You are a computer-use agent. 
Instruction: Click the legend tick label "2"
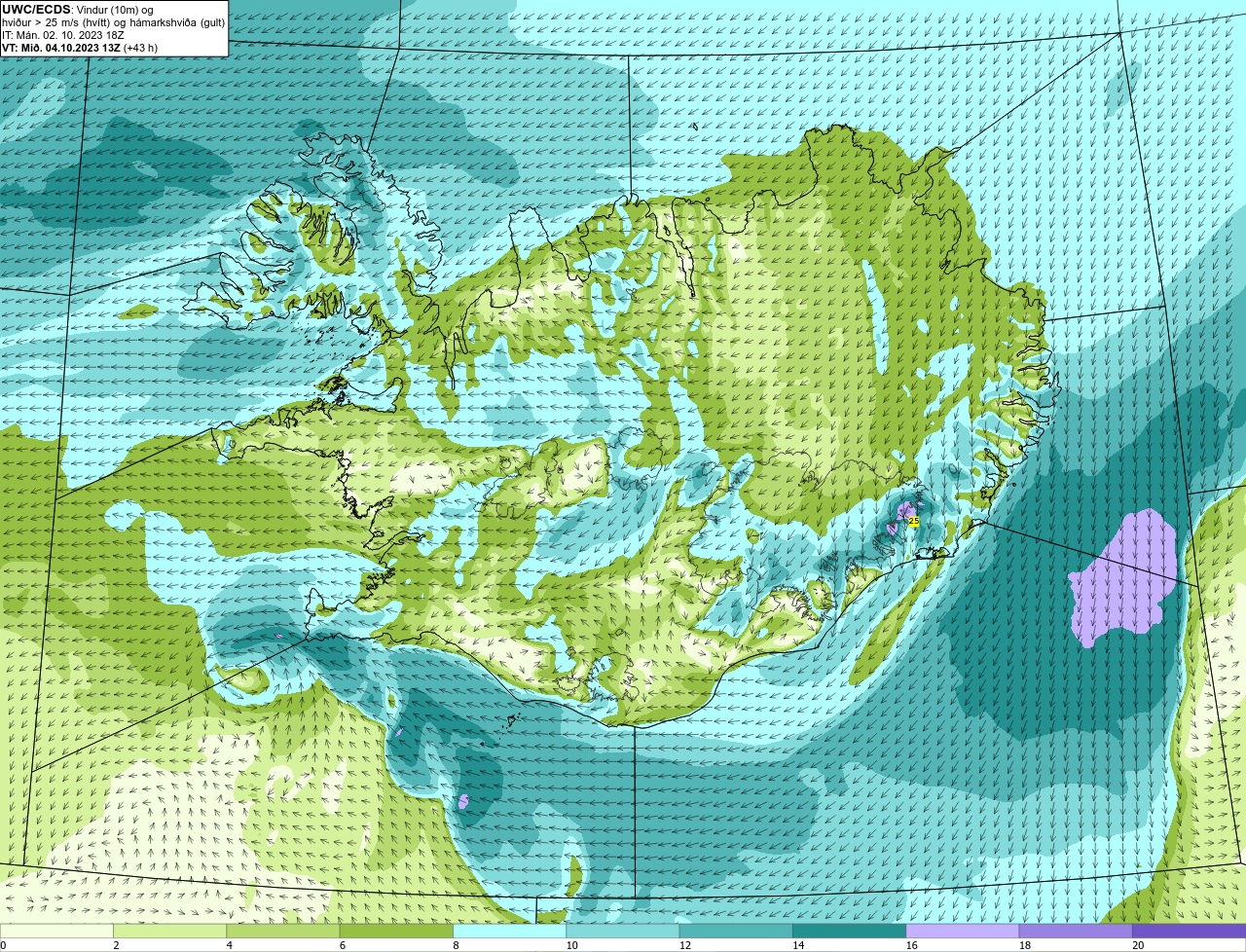coord(116,945)
